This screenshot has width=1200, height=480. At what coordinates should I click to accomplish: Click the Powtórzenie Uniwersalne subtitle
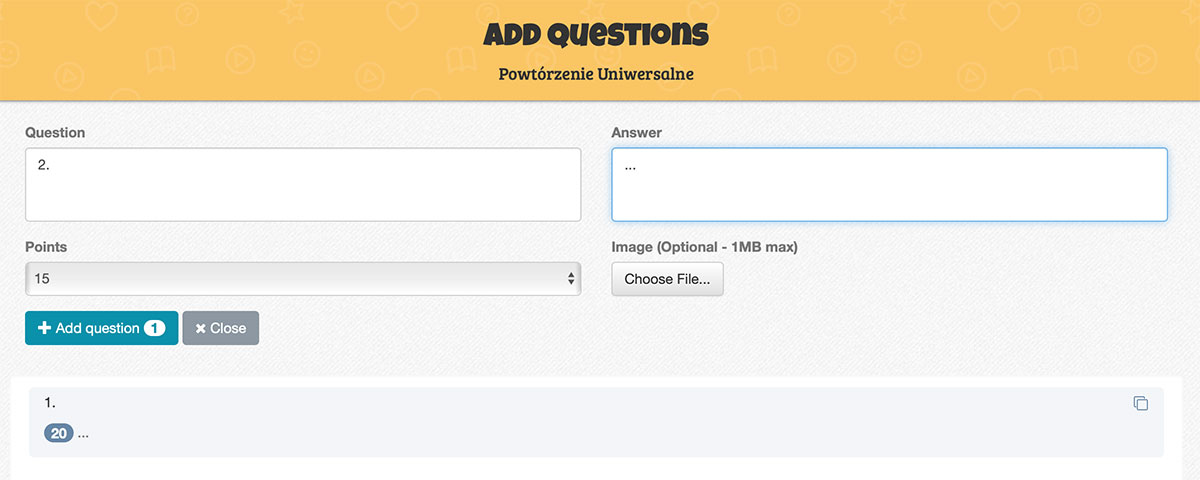tap(596, 74)
